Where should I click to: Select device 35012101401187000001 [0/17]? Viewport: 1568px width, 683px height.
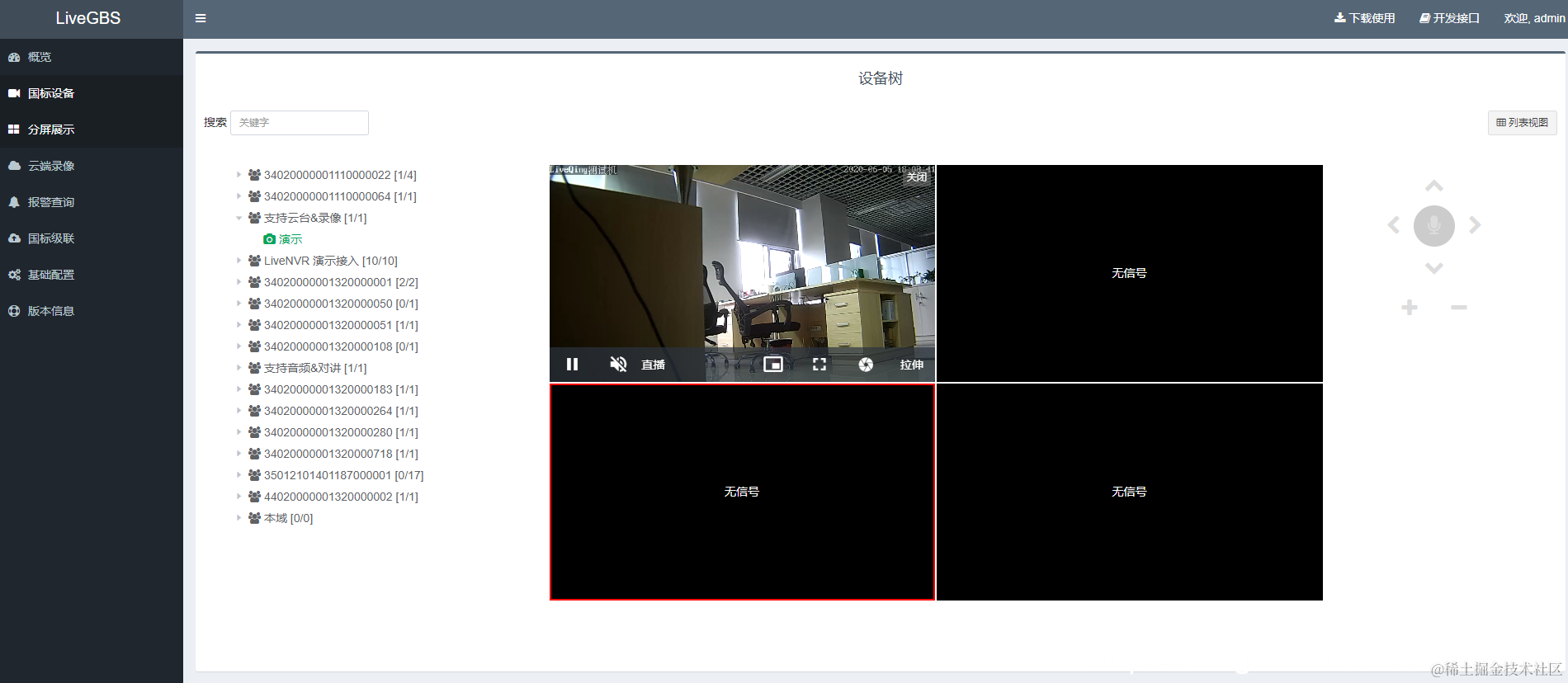click(343, 475)
